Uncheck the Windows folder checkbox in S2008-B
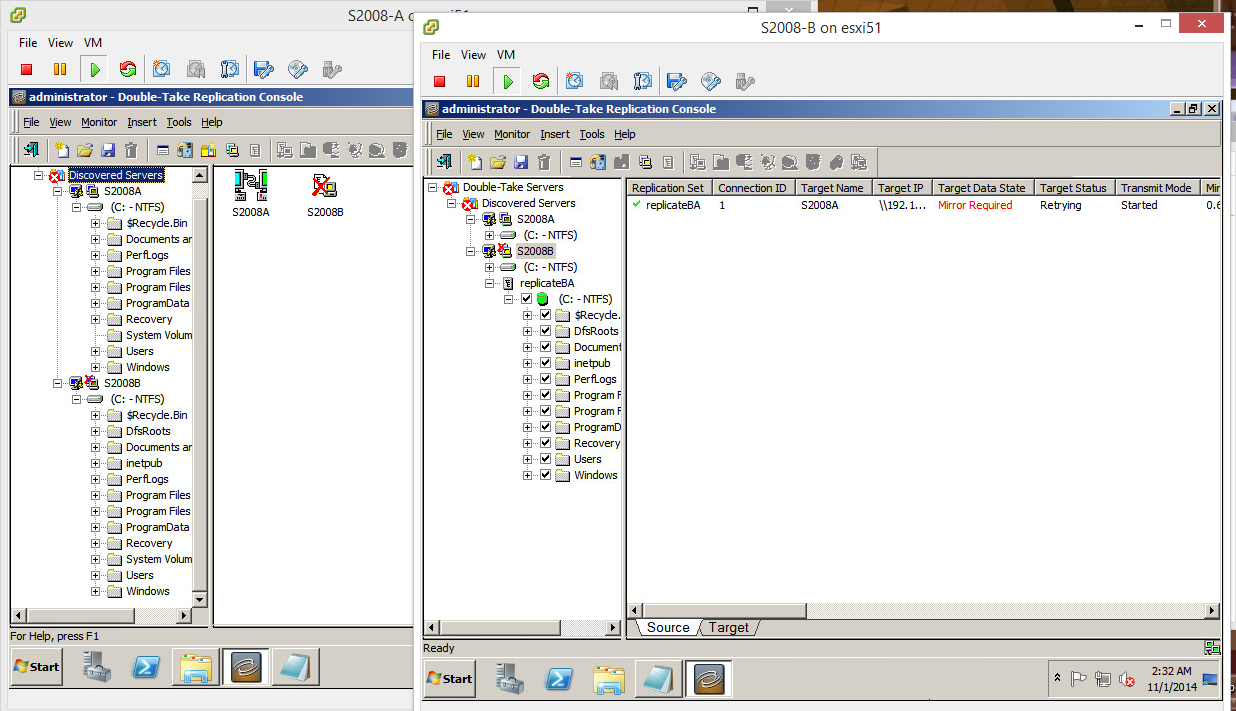 (x=545, y=475)
